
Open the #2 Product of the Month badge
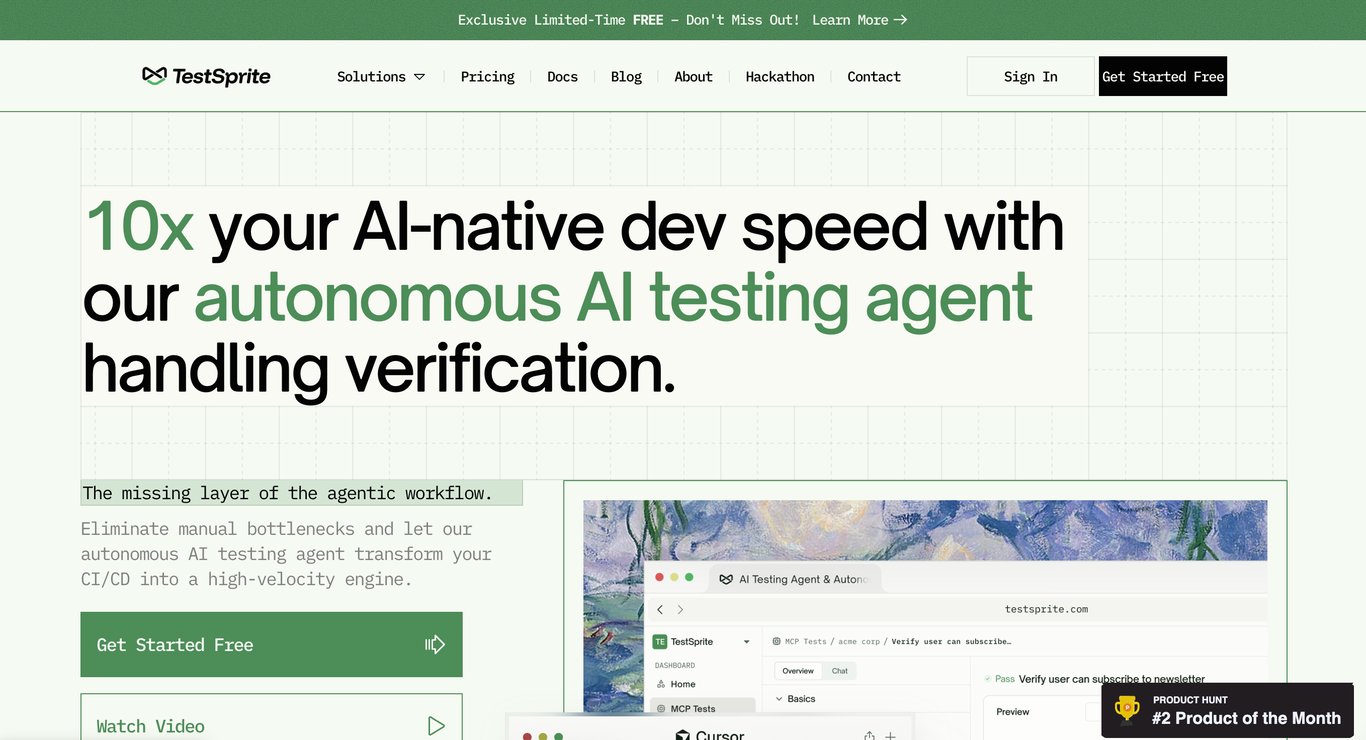click(1228, 710)
